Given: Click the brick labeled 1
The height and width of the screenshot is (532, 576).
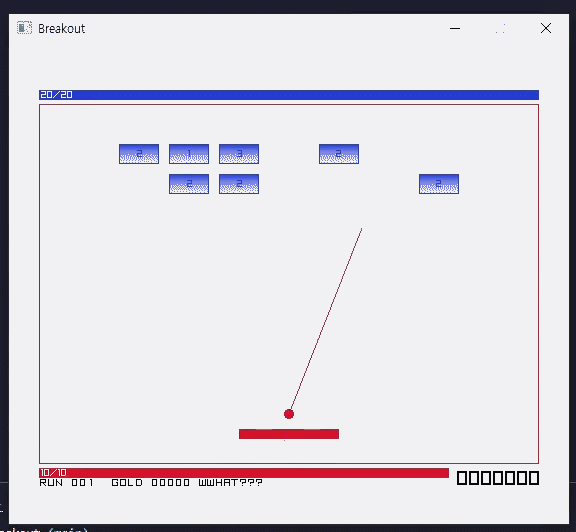Looking at the screenshot, I should (189, 154).
